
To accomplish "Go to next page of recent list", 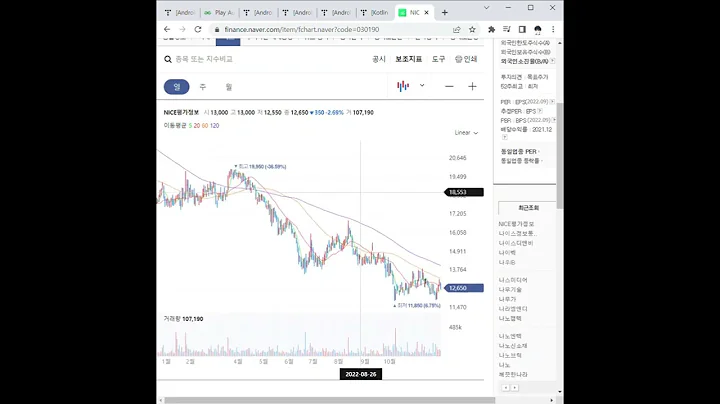I will 515,388.
